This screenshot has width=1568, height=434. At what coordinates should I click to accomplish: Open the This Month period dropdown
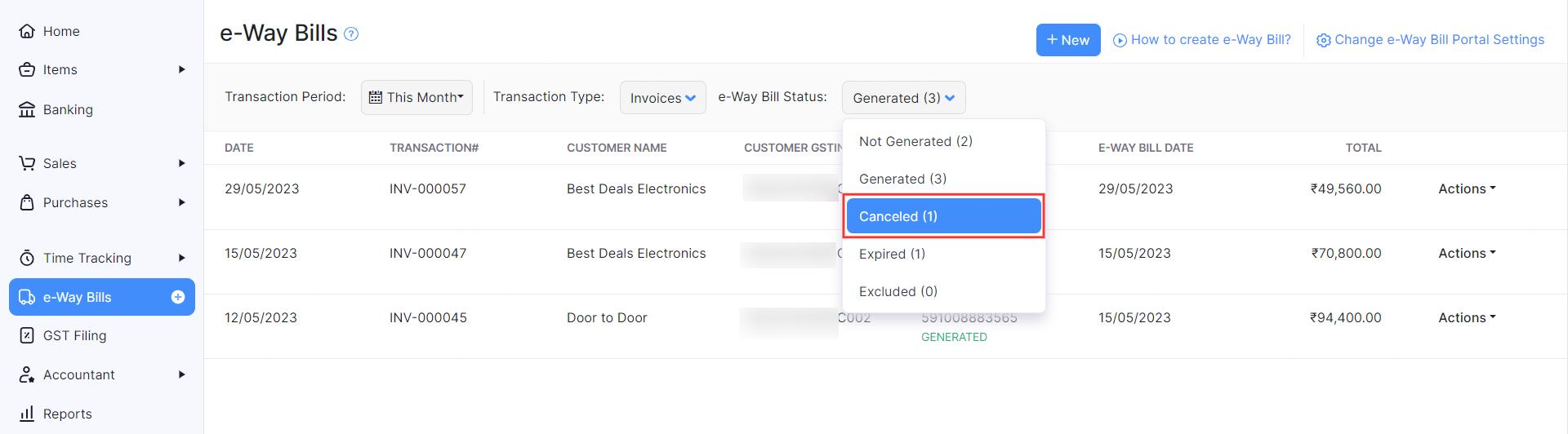tap(416, 98)
